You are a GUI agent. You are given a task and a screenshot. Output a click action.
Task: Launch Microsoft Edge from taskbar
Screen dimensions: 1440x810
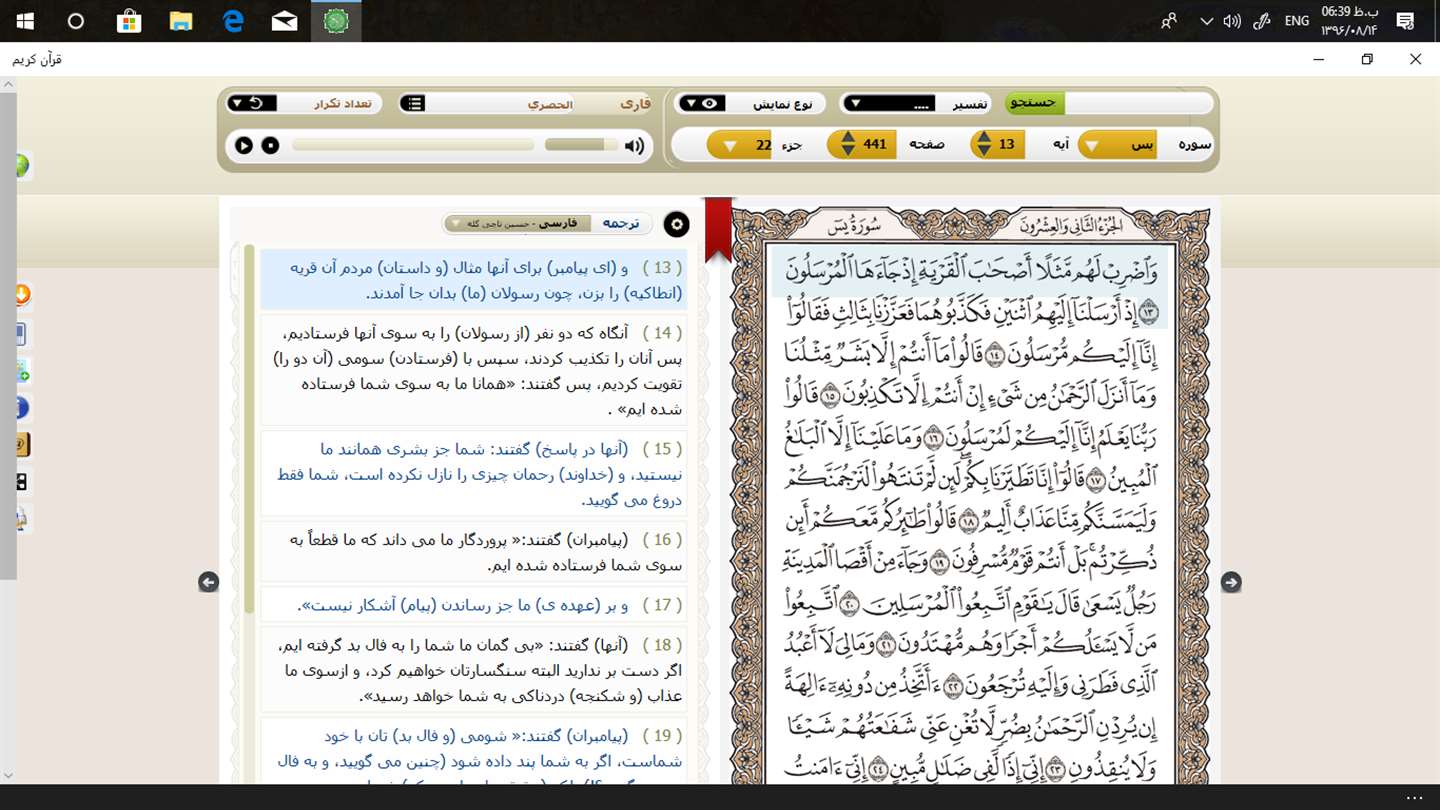[233, 21]
